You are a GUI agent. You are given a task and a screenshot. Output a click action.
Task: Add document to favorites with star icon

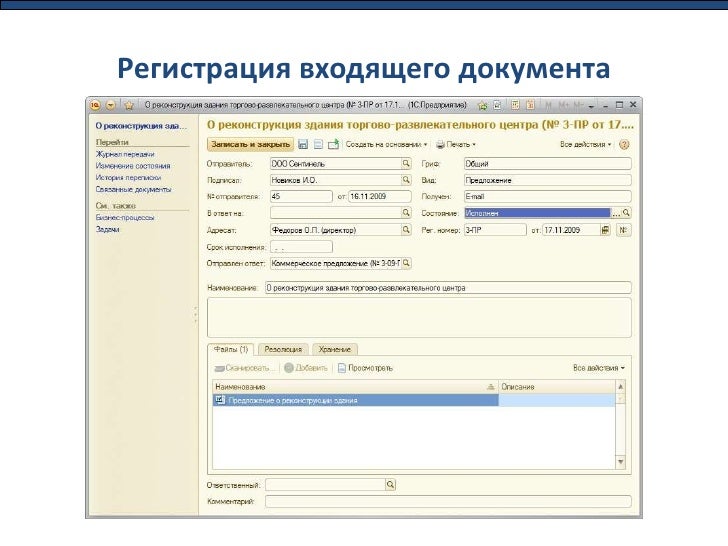click(129, 105)
